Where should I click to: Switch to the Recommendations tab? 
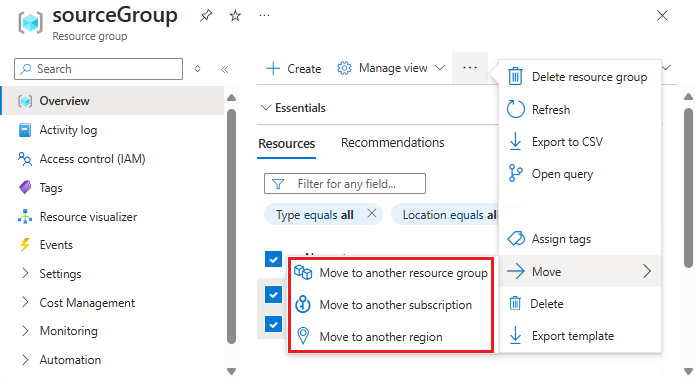point(392,143)
